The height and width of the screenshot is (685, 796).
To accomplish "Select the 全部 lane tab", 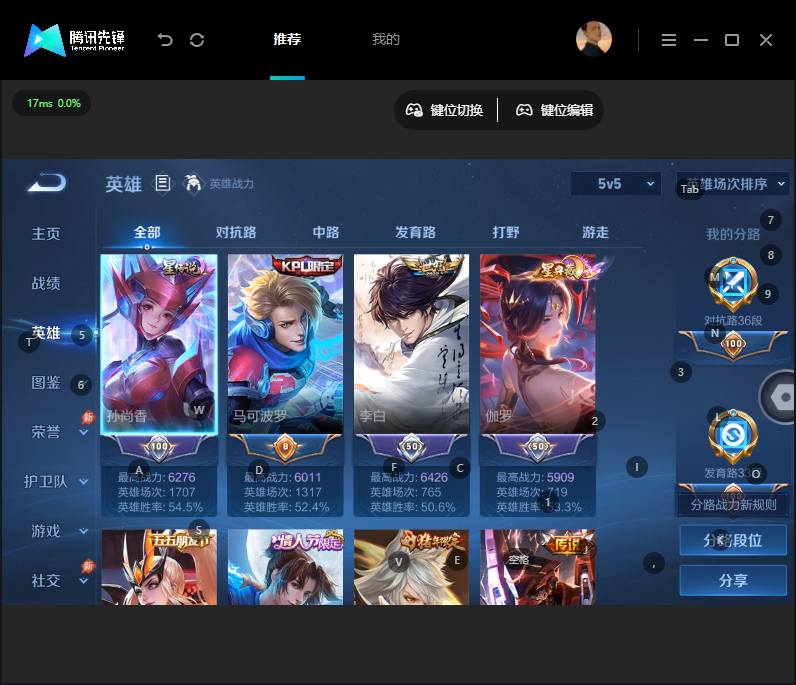I will click(147, 233).
